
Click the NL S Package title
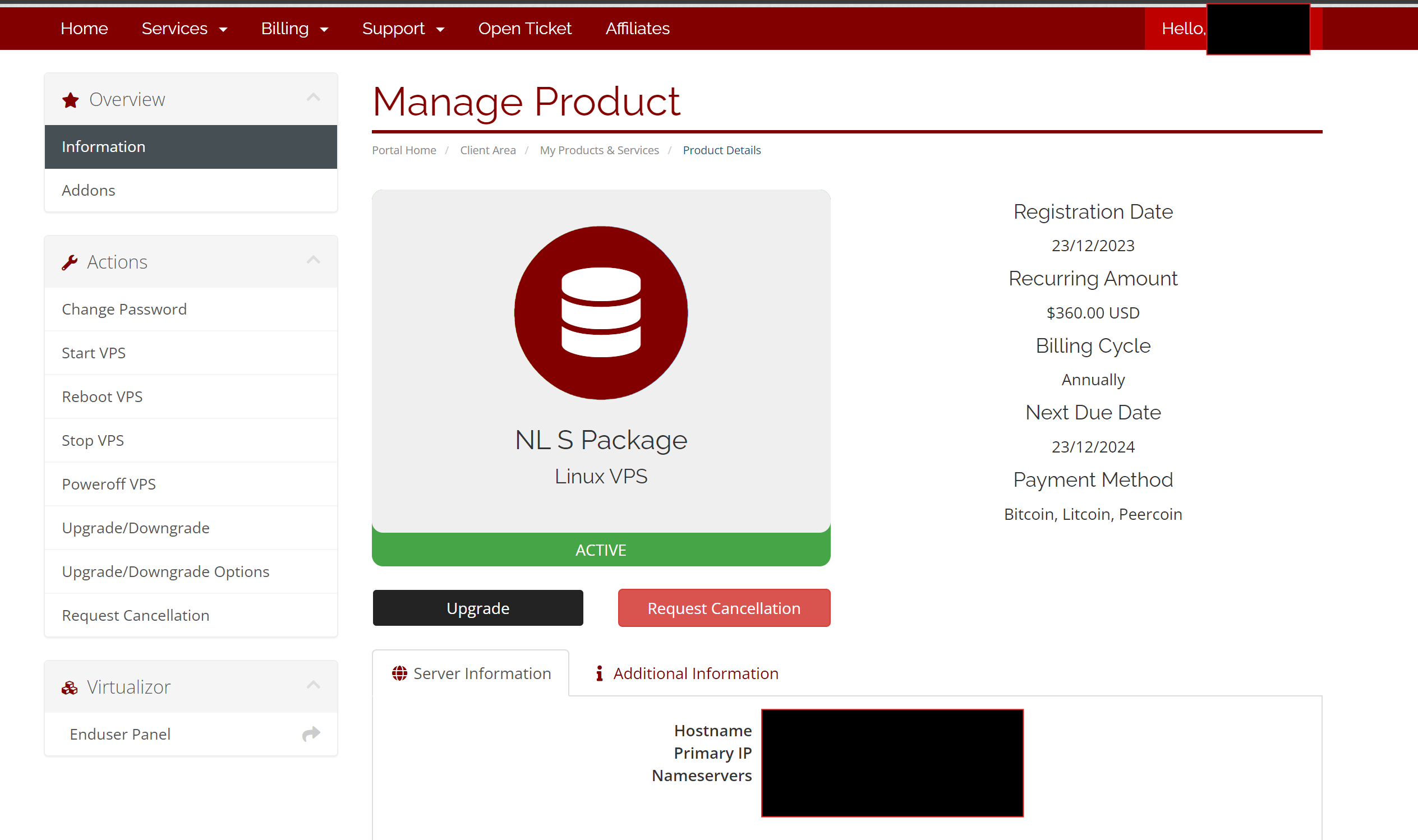(601, 440)
